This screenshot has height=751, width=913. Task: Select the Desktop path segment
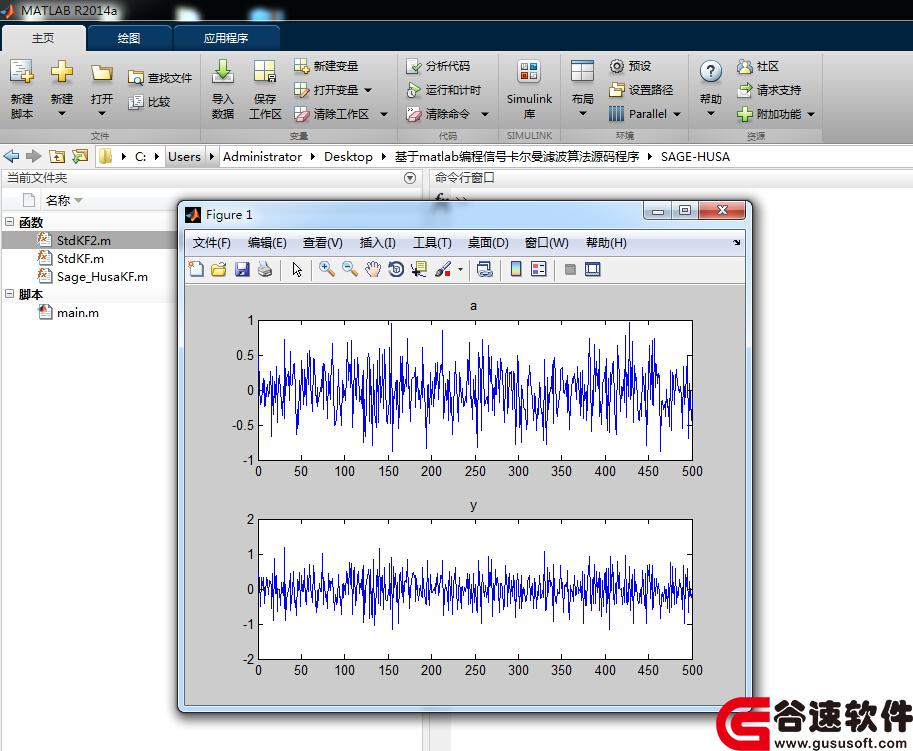click(348, 157)
